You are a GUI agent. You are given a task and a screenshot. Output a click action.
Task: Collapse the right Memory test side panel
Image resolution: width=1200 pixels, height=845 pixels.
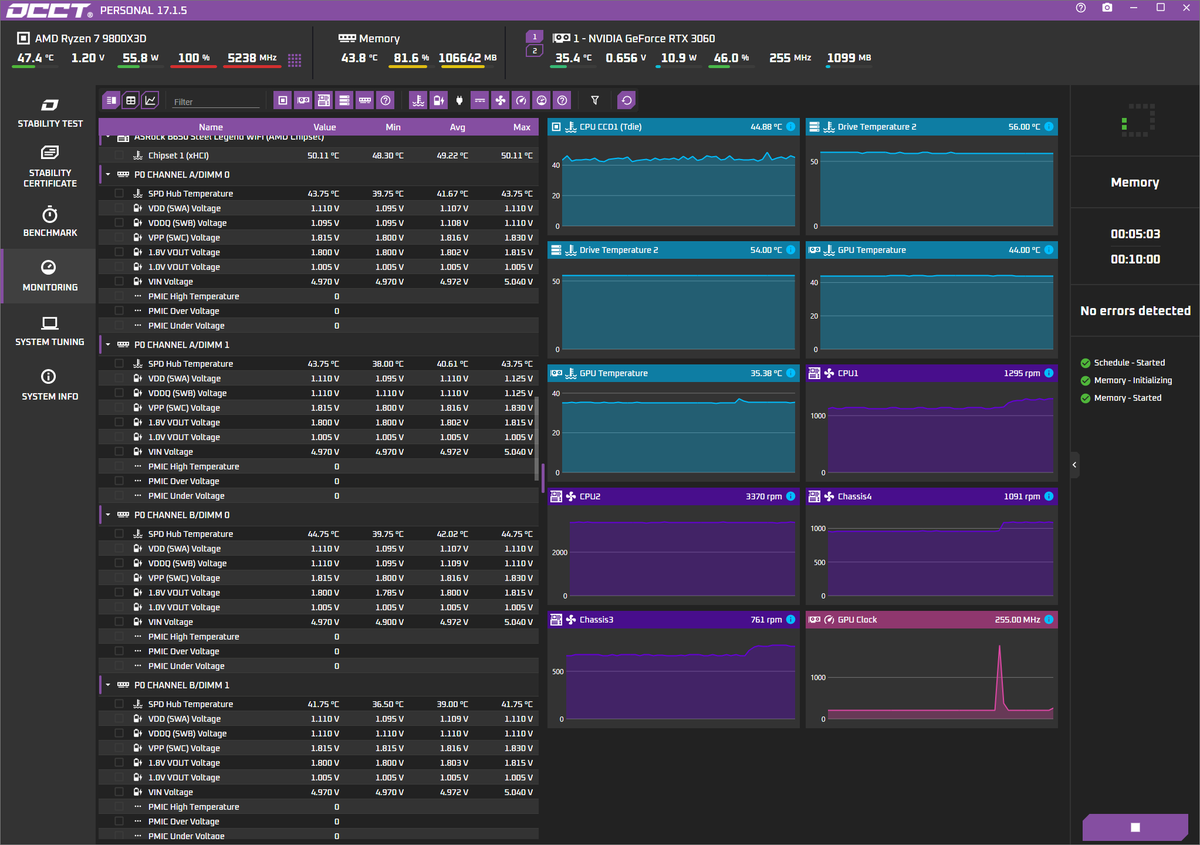(1075, 465)
